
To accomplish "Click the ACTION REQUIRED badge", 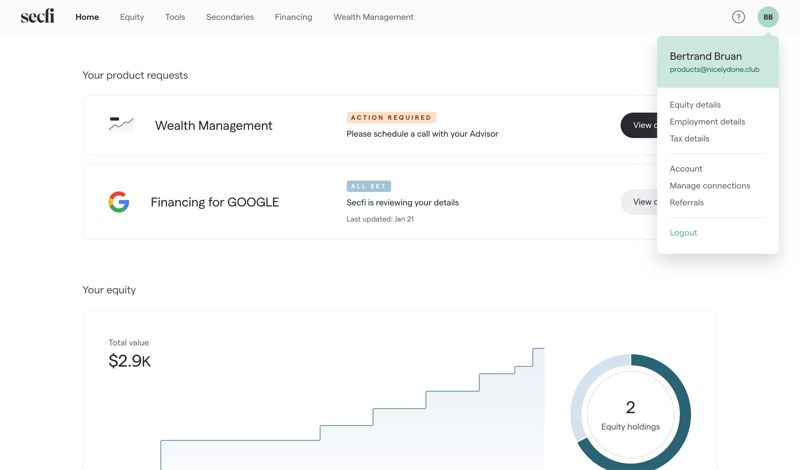I will [391, 117].
